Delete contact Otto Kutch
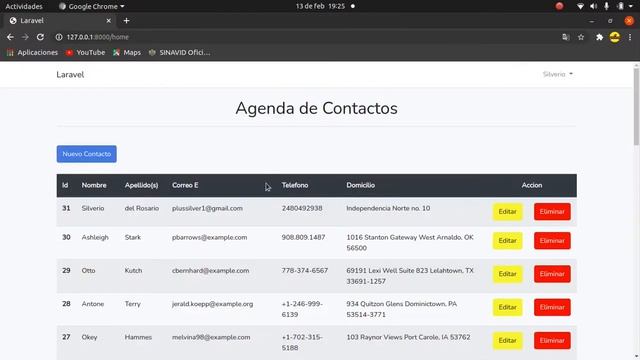 pos(552,274)
